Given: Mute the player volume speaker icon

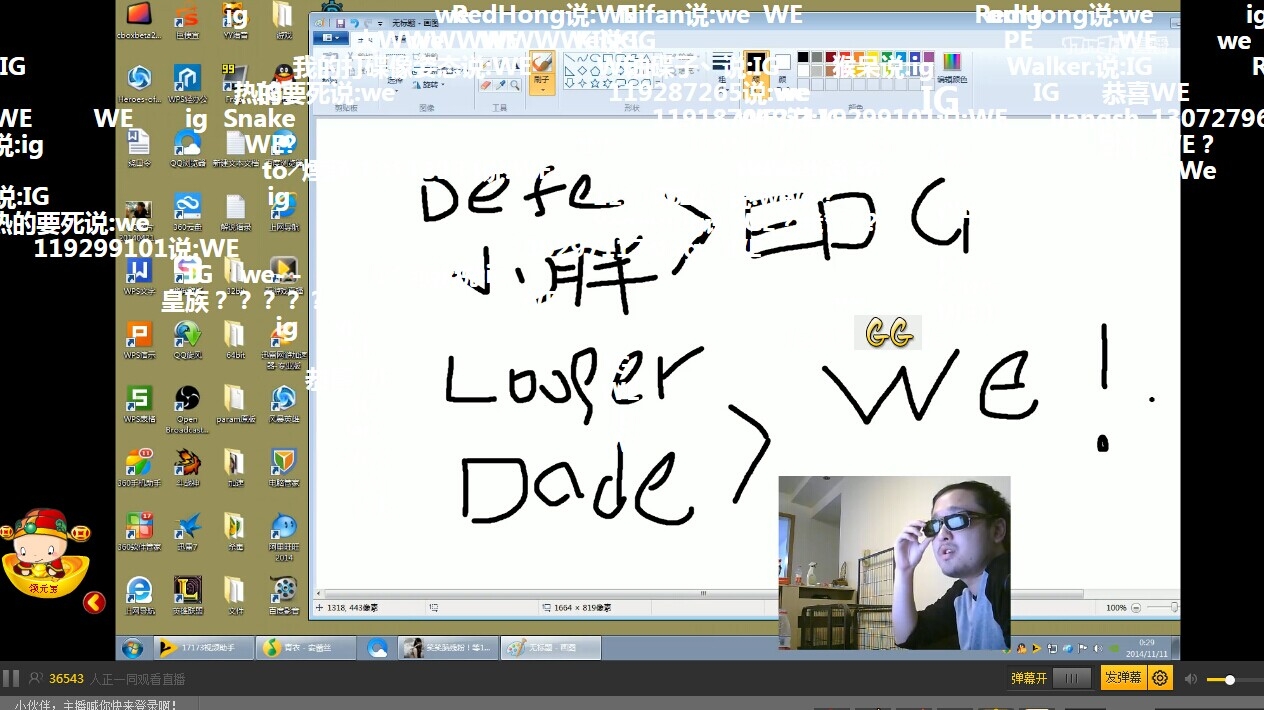Looking at the screenshot, I should pyautogui.click(x=1190, y=679).
